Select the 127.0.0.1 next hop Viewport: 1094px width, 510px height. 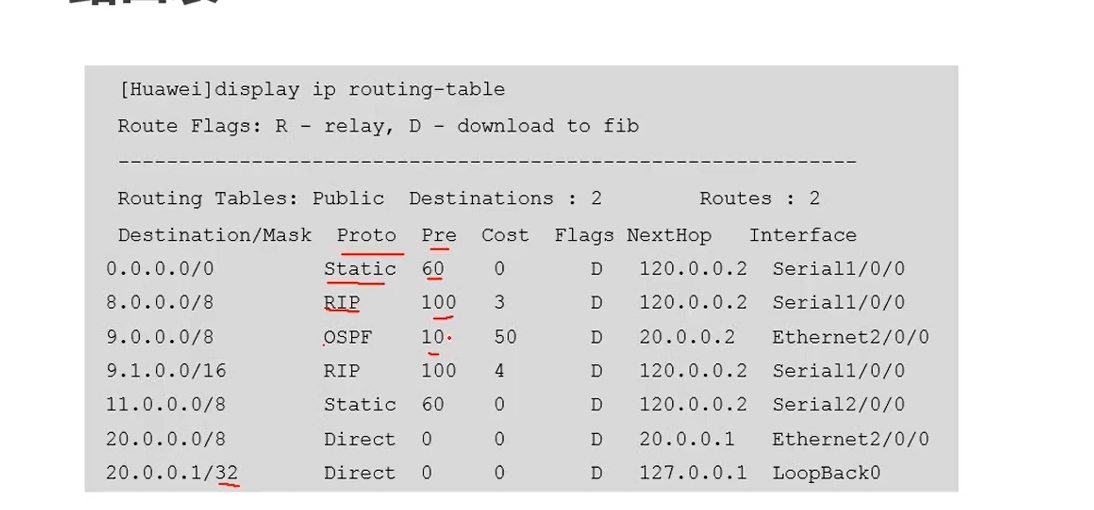tap(693, 473)
